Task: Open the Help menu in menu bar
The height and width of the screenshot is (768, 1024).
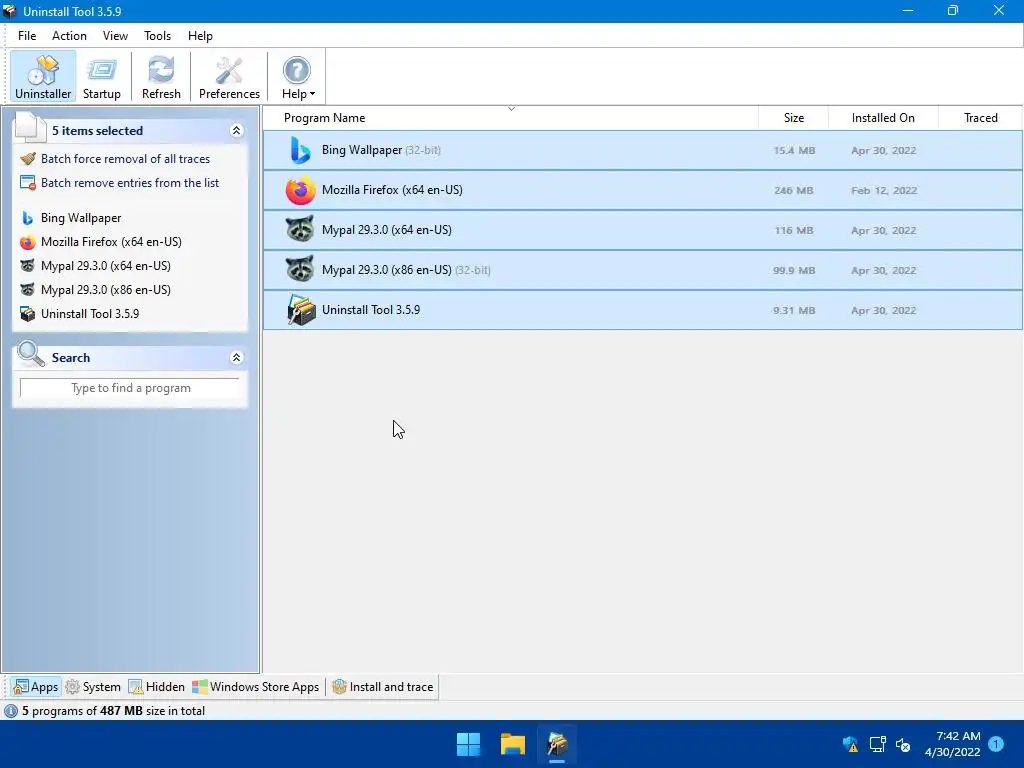Action: click(200, 36)
